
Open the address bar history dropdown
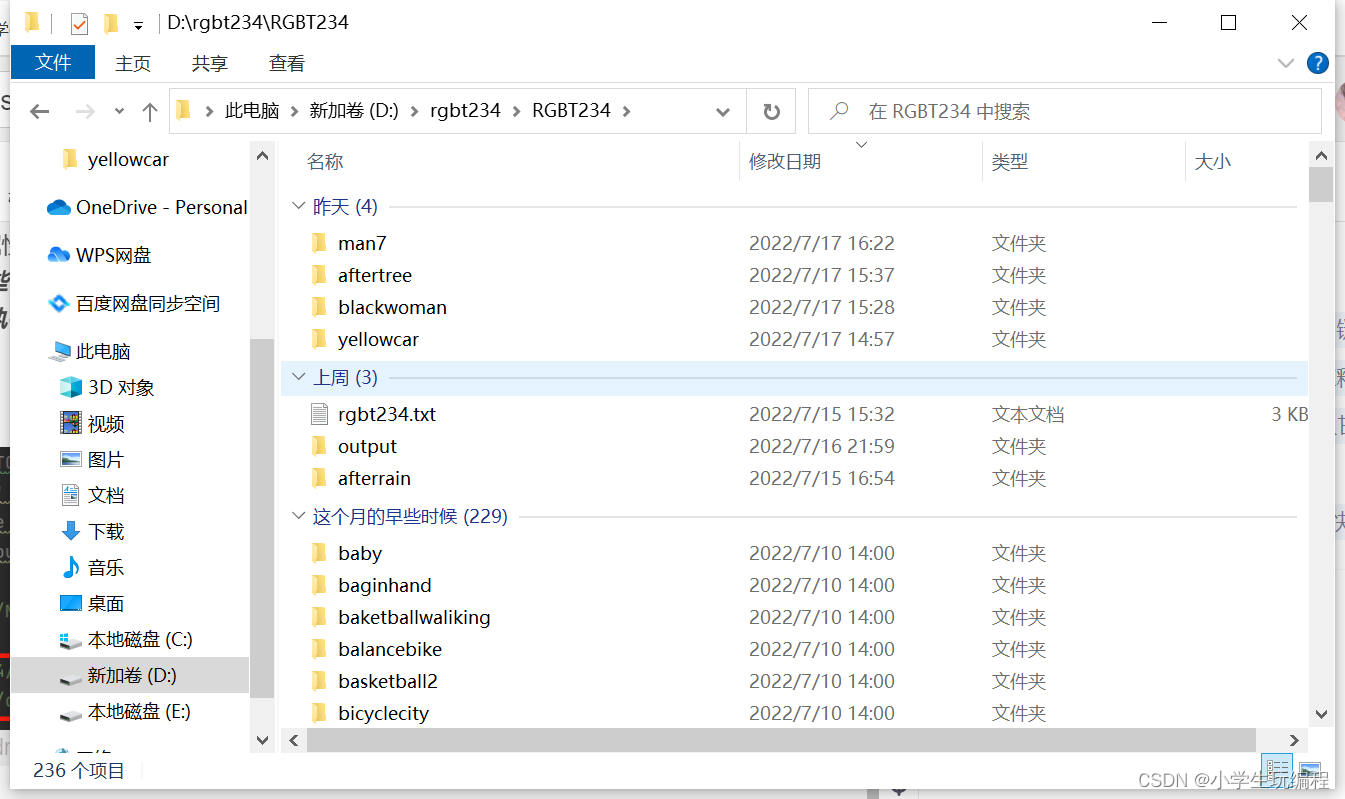(723, 111)
